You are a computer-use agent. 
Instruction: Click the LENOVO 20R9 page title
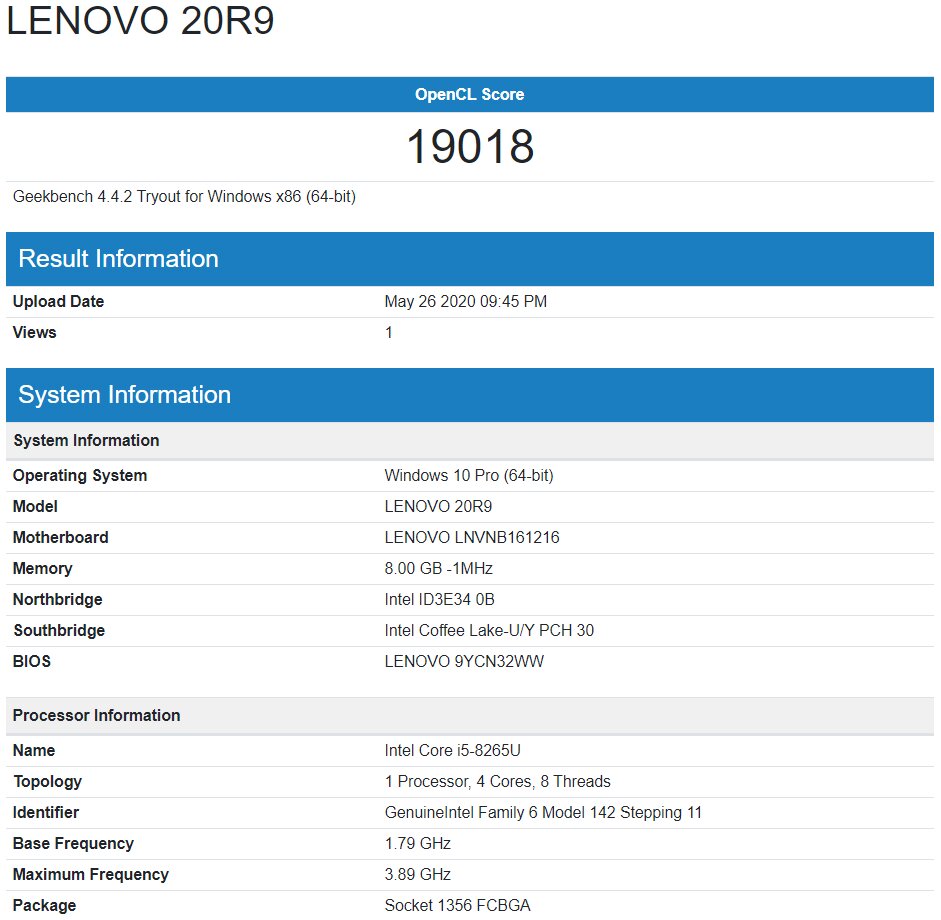click(x=140, y=20)
